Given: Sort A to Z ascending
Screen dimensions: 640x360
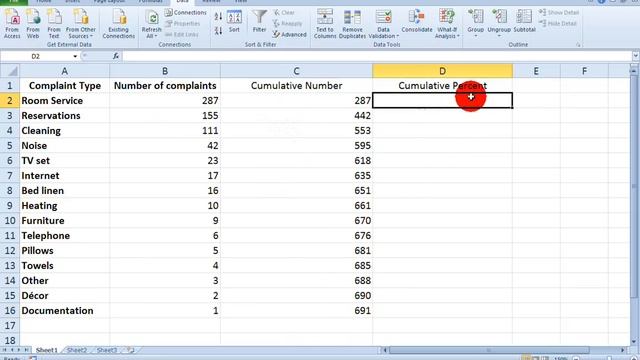Looking at the screenshot, I should pyautogui.click(x=218, y=16).
